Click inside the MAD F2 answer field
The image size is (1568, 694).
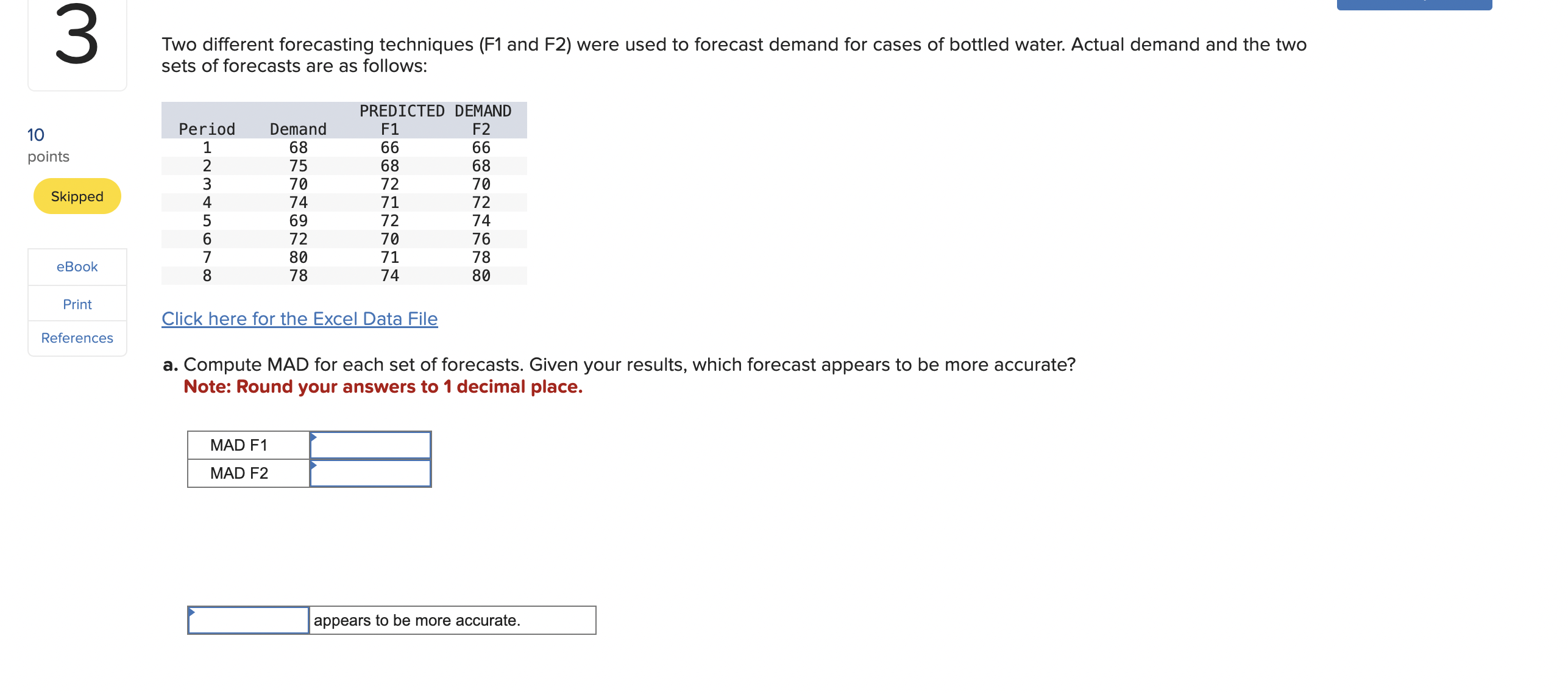(369, 472)
